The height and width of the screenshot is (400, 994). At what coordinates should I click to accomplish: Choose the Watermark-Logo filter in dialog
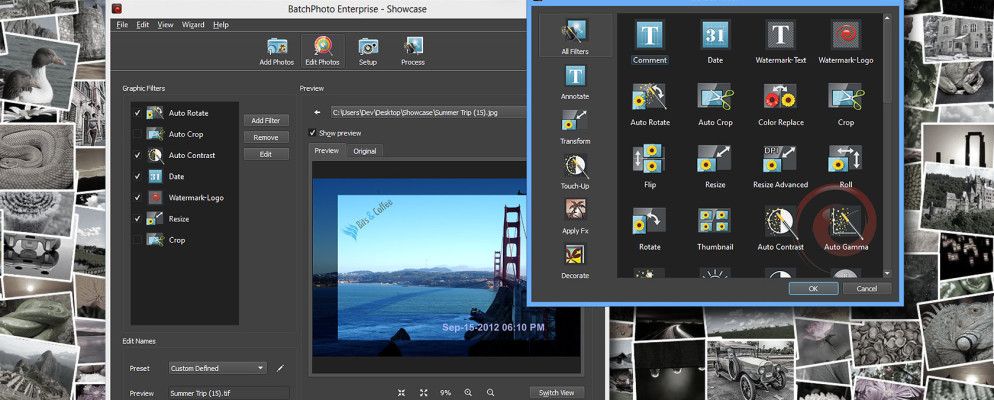pos(845,37)
